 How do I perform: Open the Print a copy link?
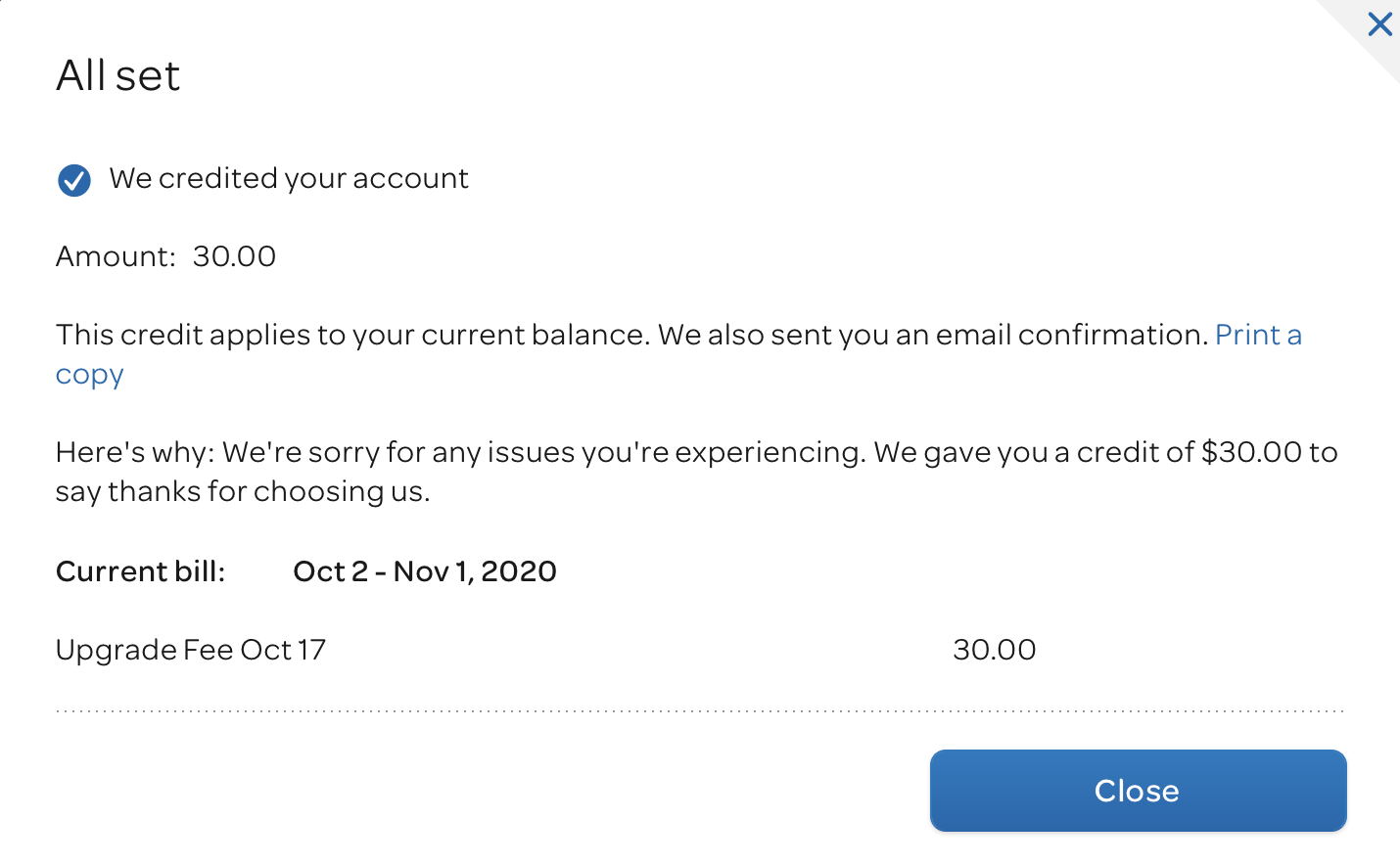coord(1257,336)
